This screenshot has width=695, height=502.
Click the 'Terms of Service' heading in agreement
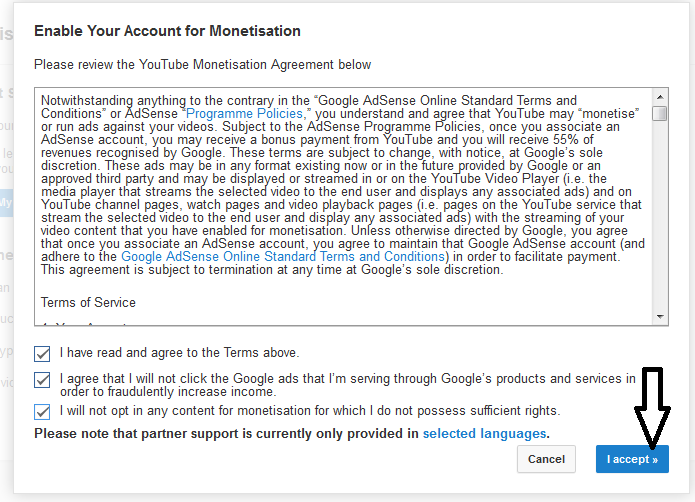coord(88,302)
